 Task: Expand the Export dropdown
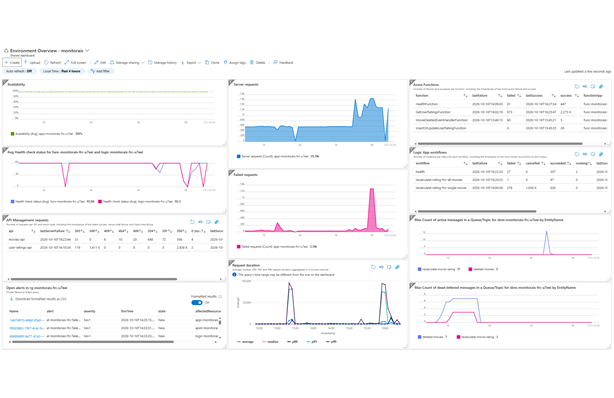191,63
